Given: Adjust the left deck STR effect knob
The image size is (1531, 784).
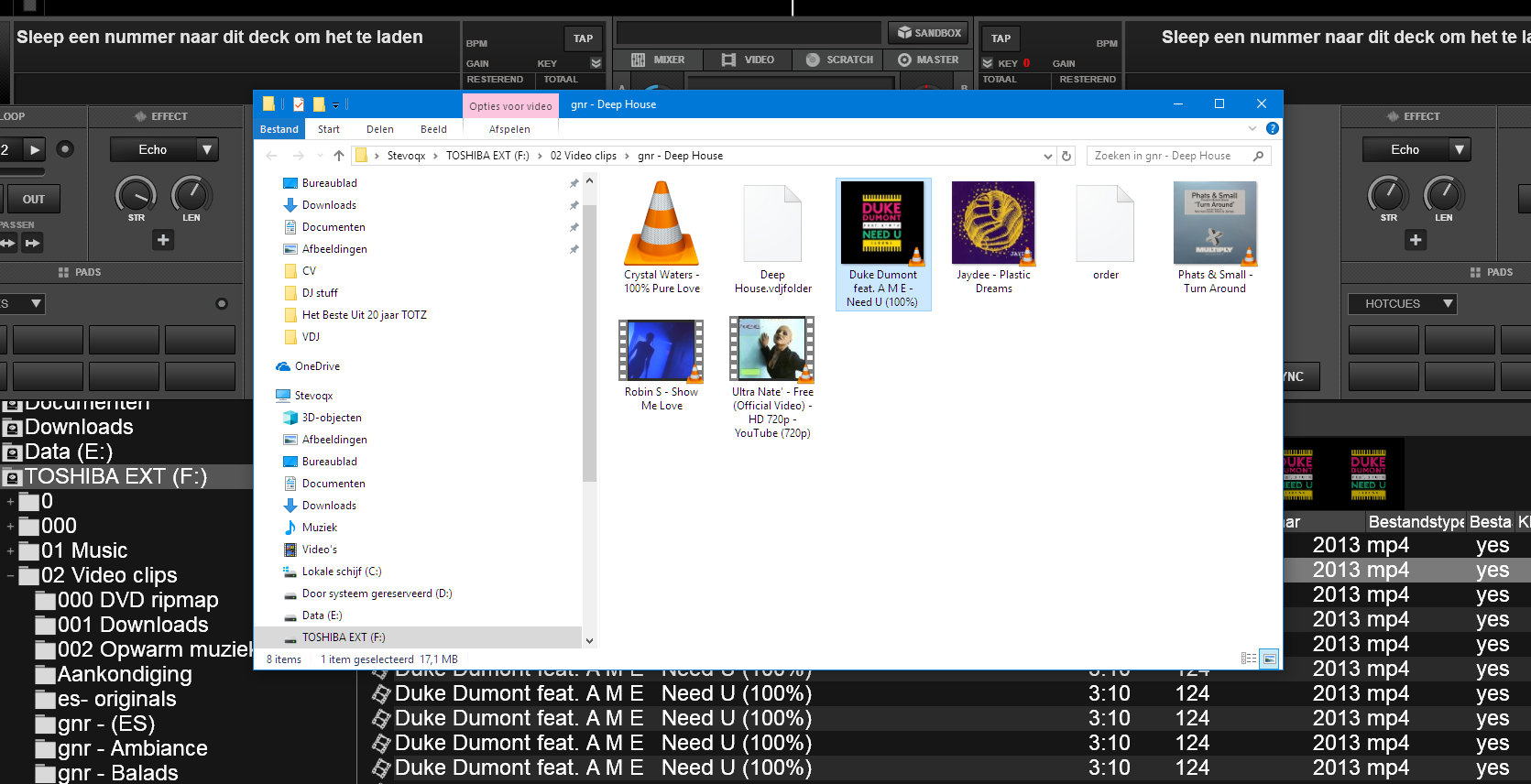Looking at the screenshot, I should click(x=136, y=194).
